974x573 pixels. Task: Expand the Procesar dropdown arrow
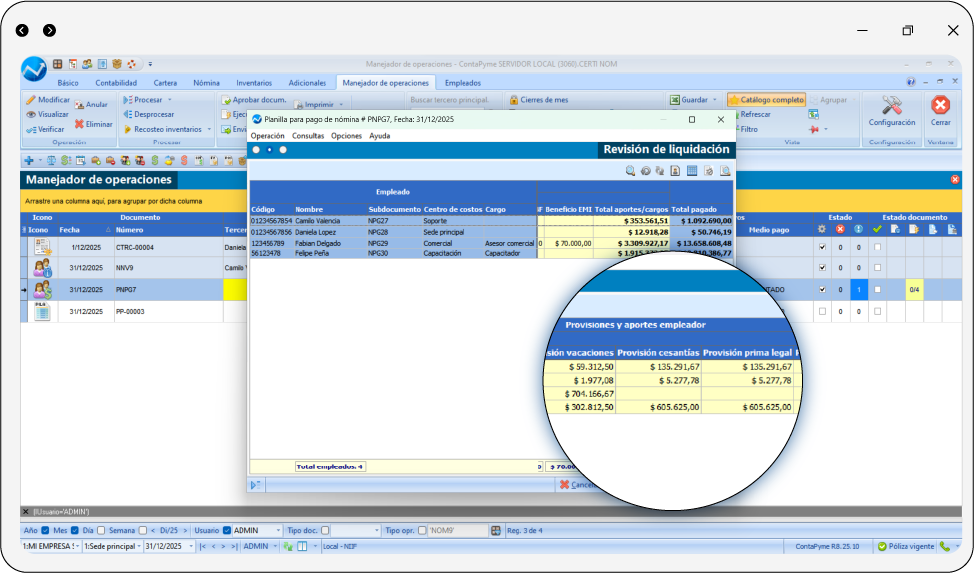coord(170,100)
